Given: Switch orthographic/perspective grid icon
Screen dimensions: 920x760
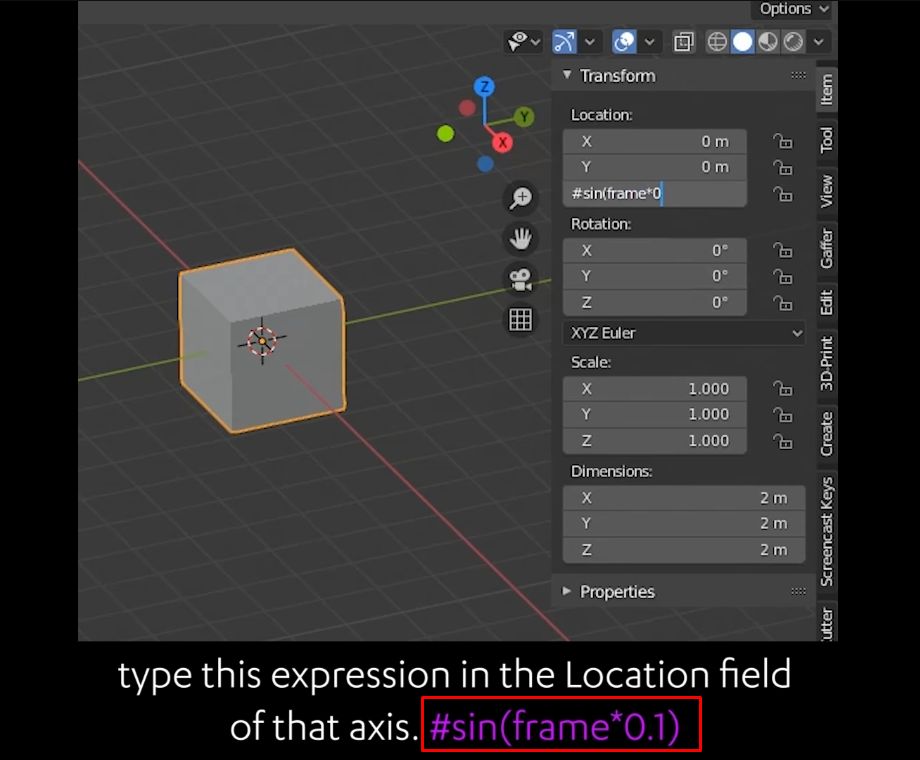Looking at the screenshot, I should (x=520, y=320).
